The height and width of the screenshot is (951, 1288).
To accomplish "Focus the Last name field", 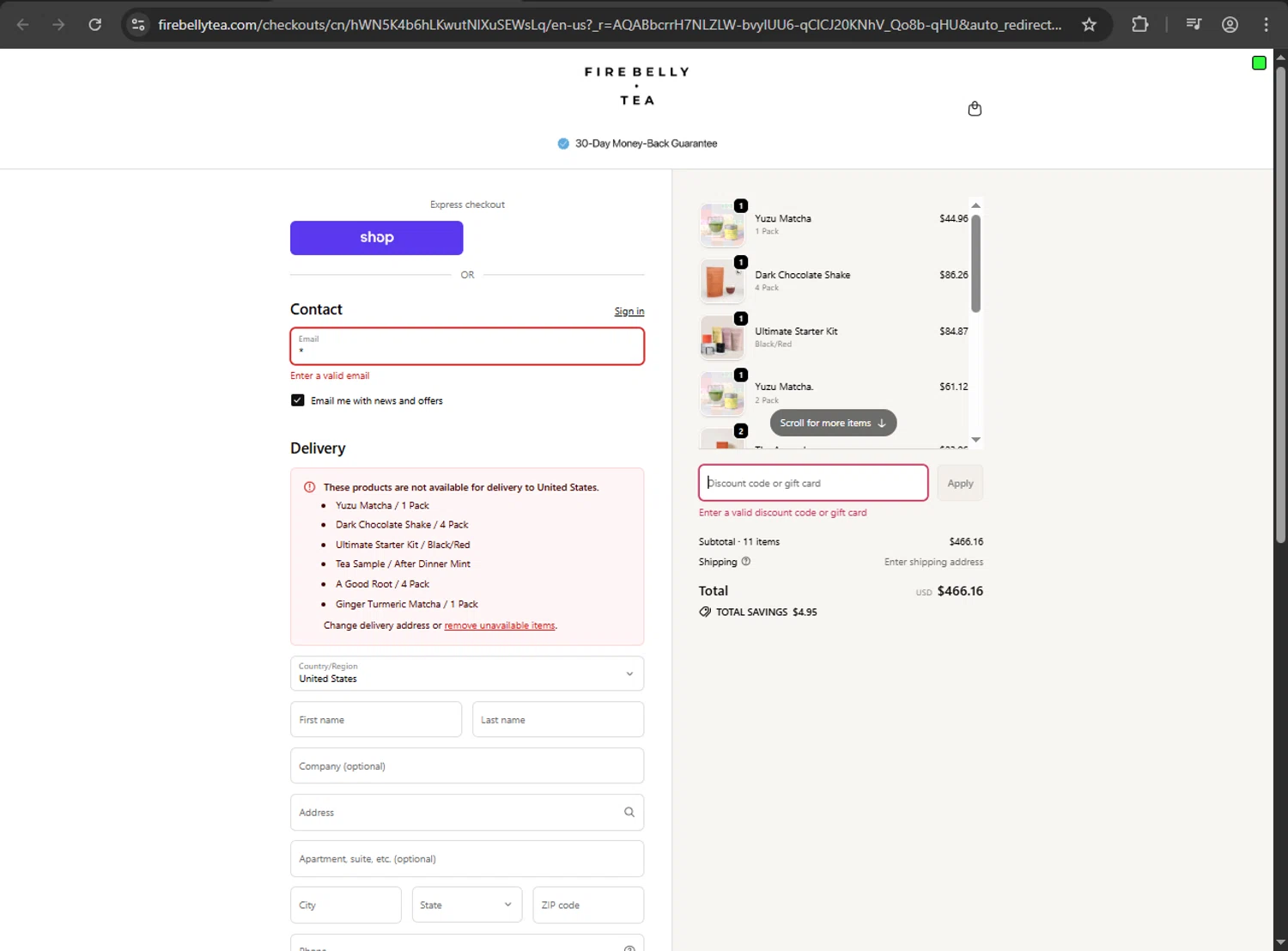I will 558,720.
